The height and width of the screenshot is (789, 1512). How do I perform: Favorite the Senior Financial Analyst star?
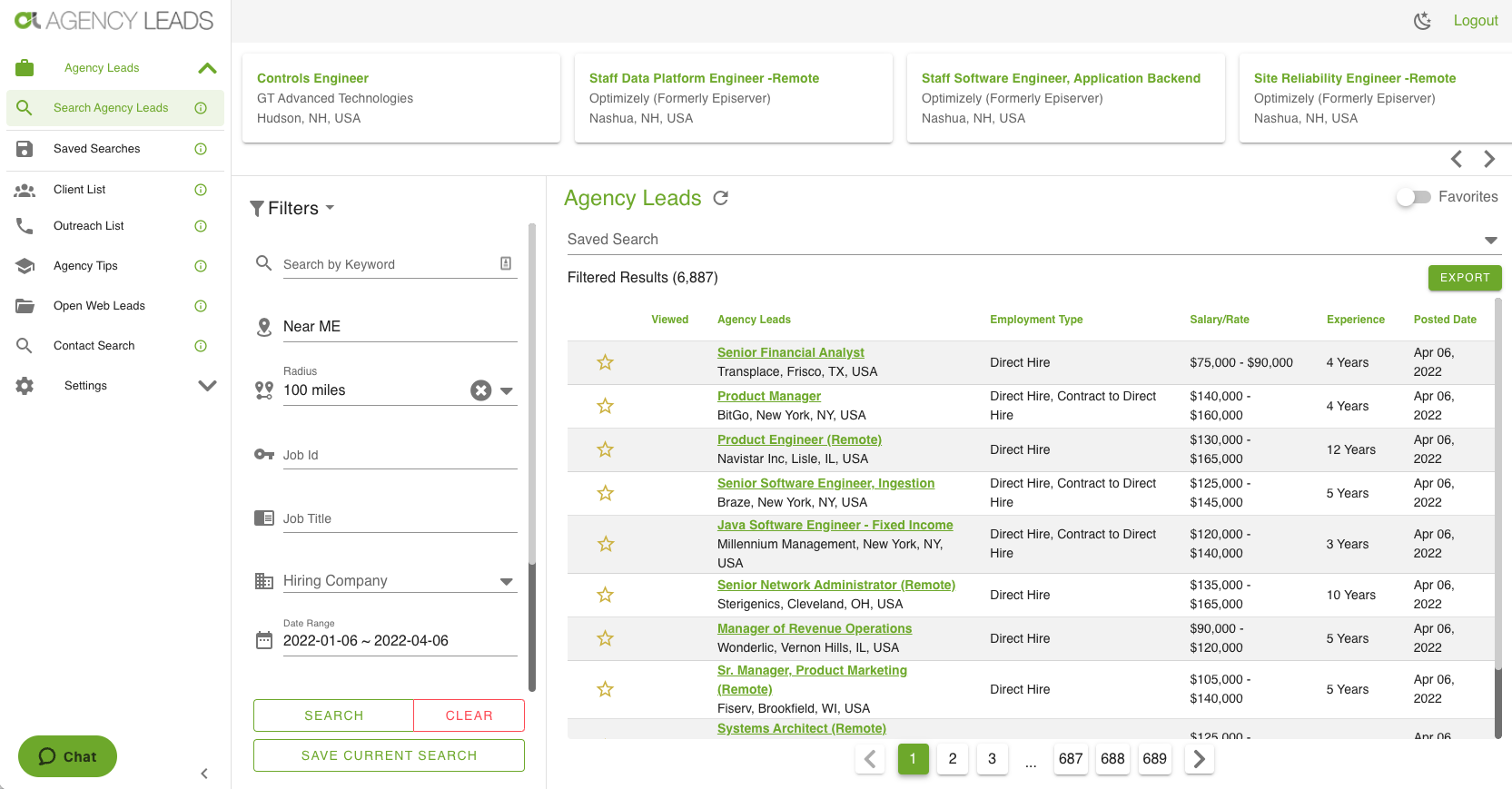pos(605,362)
